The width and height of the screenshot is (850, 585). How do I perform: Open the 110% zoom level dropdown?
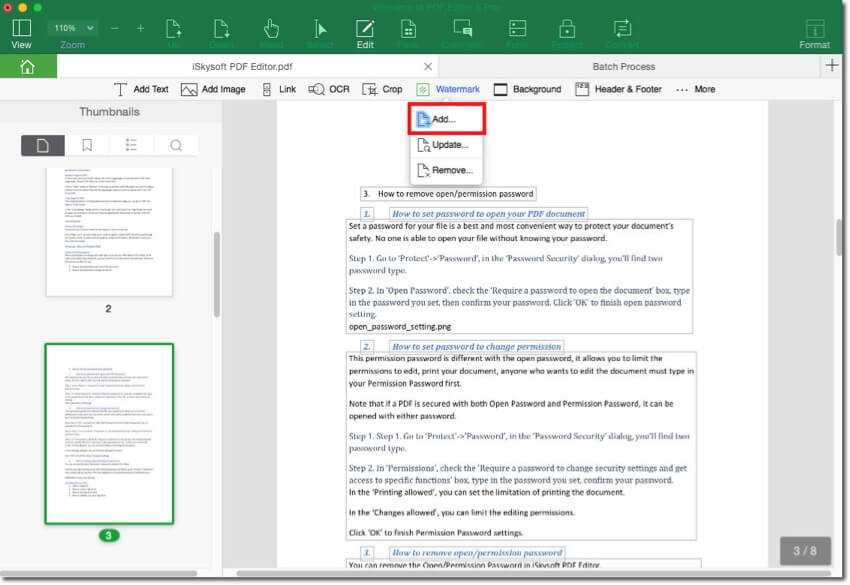pos(73,28)
